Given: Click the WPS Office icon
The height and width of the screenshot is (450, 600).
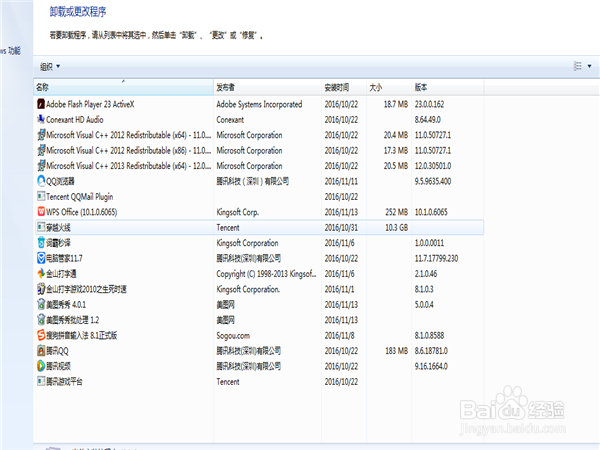Looking at the screenshot, I should [41, 212].
